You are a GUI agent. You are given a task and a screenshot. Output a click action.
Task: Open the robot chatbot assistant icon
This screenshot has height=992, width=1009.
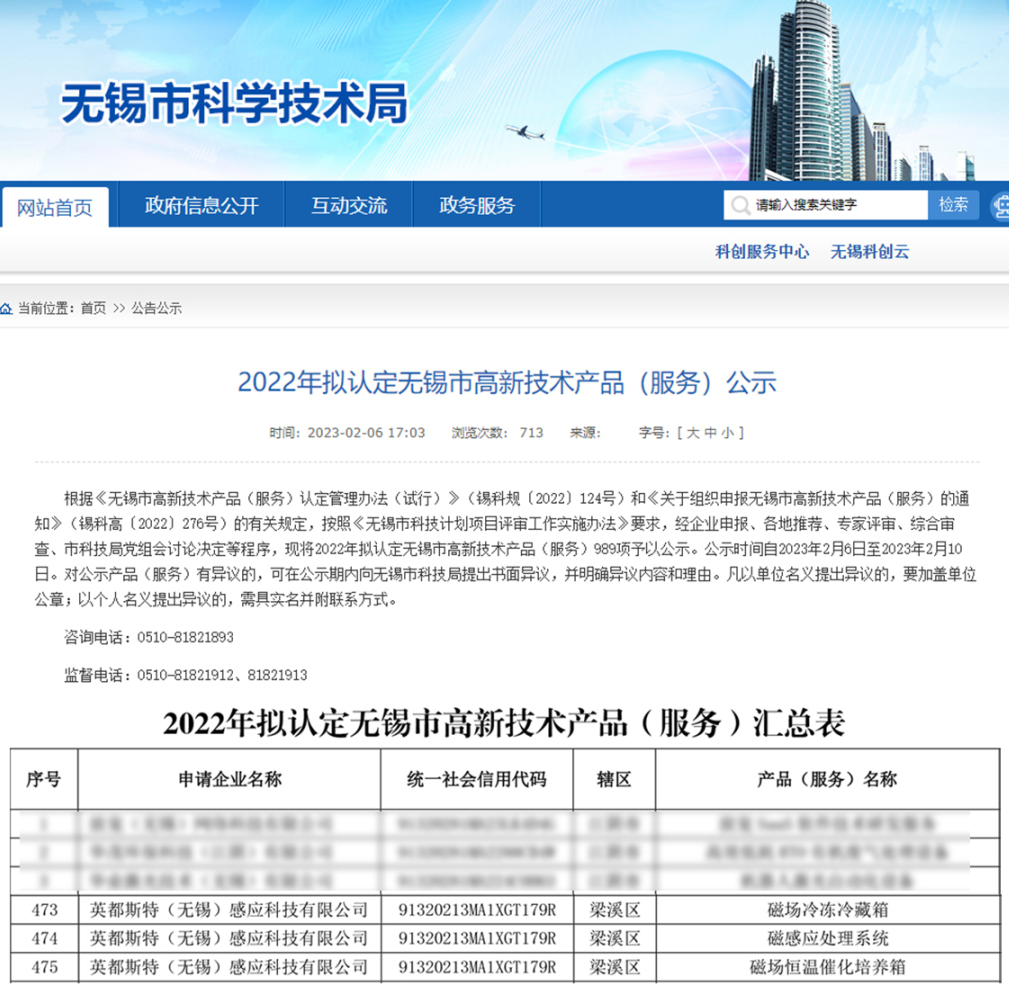point(1003,205)
